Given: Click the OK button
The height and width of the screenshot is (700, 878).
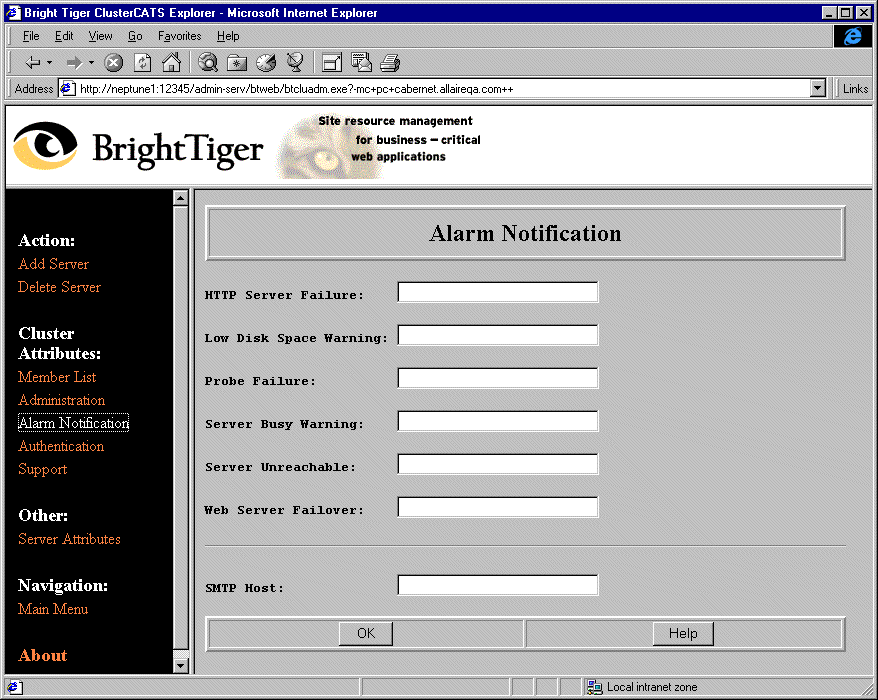Looking at the screenshot, I should (365, 633).
